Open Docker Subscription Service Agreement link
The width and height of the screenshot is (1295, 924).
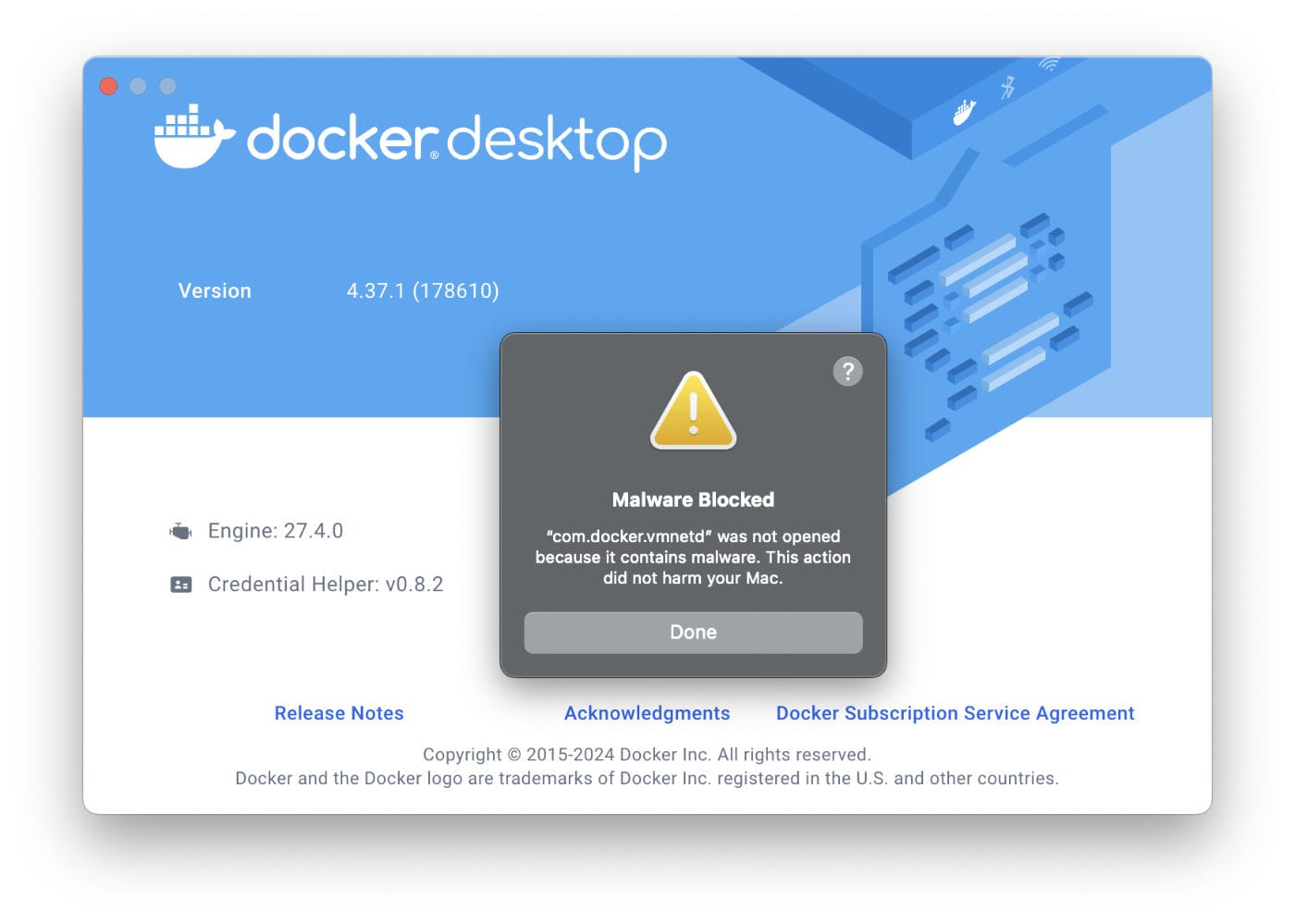pos(955,713)
